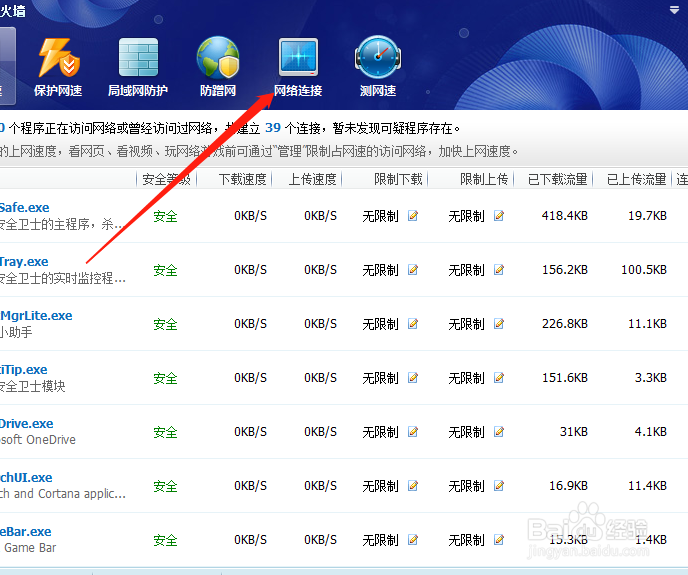
Task: Edit upload limit for Safe.exe
Action: [x=499, y=216]
